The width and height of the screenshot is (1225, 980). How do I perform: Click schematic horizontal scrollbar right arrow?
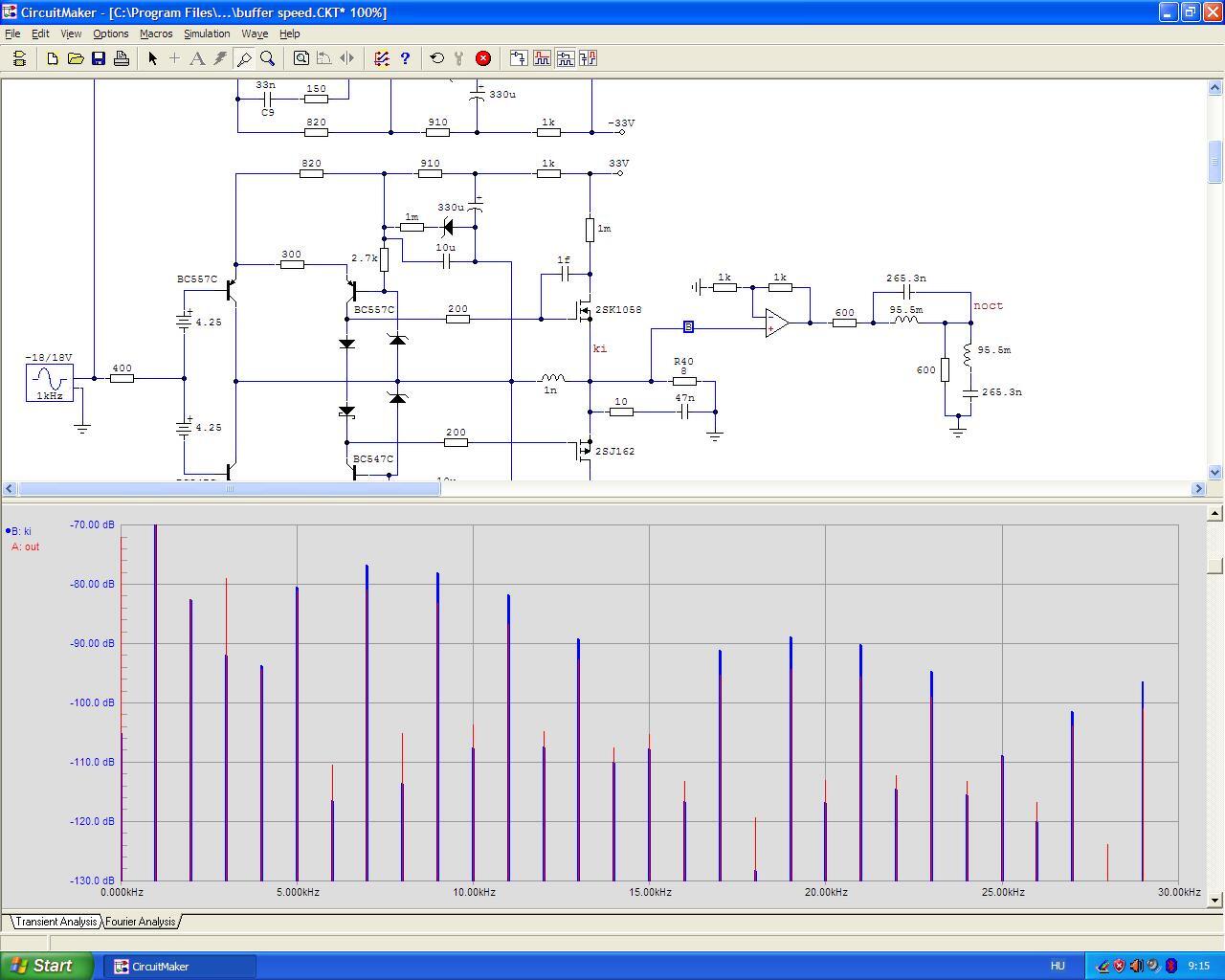point(1198,488)
